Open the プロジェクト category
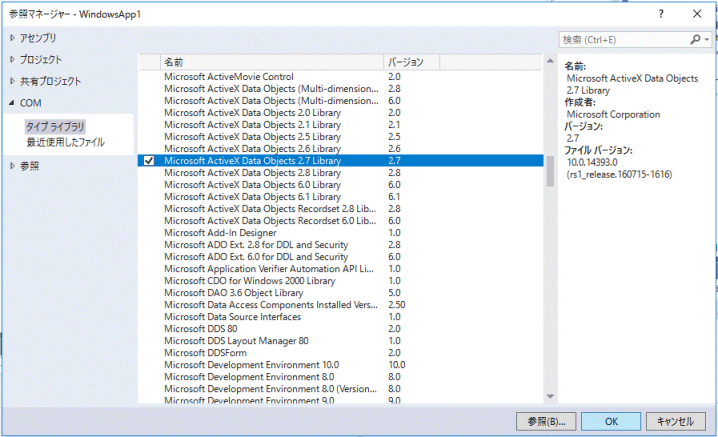This screenshot has height=437, width=718. pyautogui.click(x=41, y=60)
